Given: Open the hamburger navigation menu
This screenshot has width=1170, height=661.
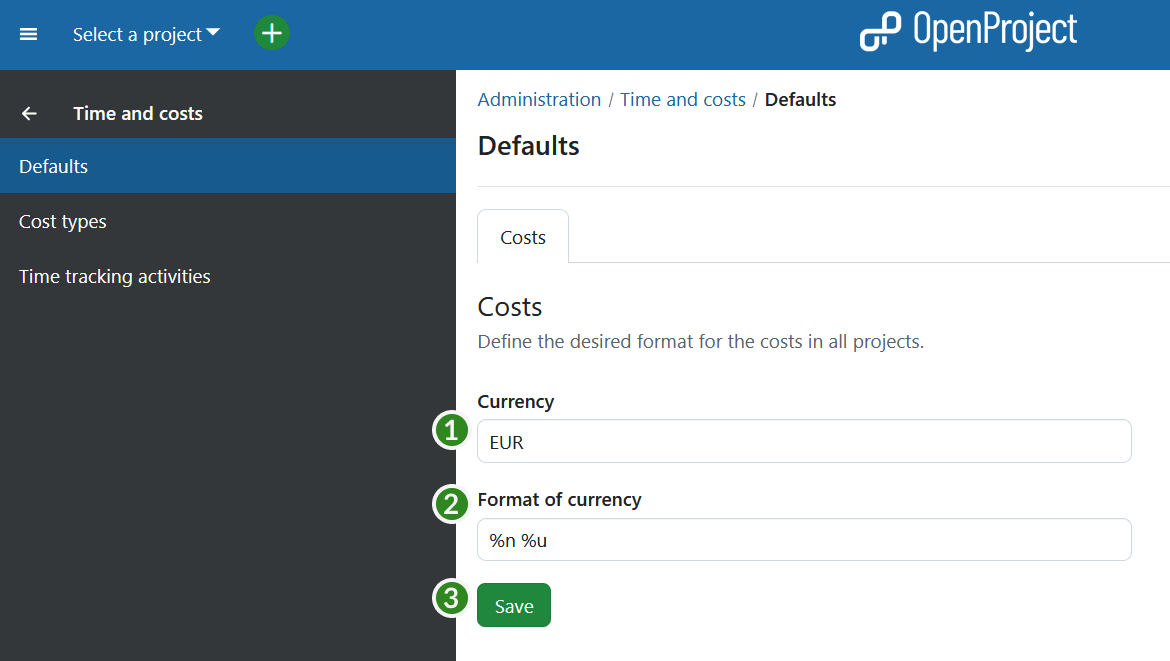Looking at the screenshot, I should pyautogui.click(x=28, y=34).
